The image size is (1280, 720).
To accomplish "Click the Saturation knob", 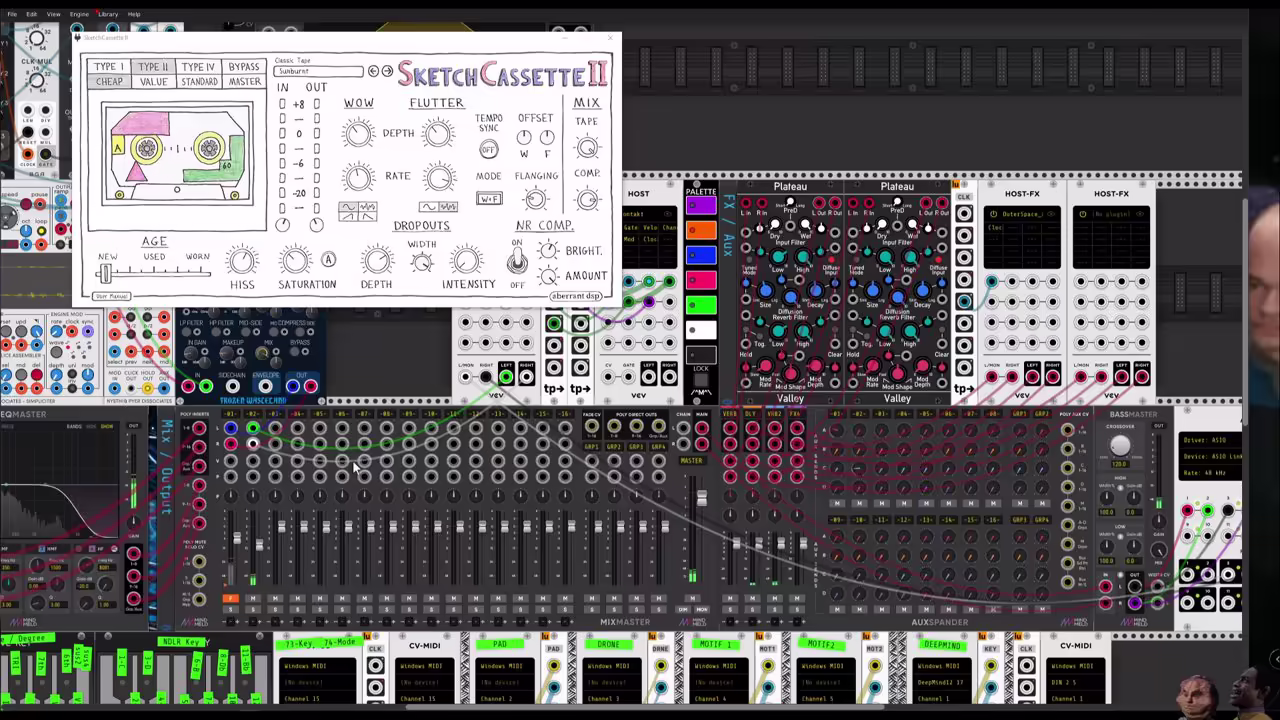I will pyautogui.click(x=295, y=261).
